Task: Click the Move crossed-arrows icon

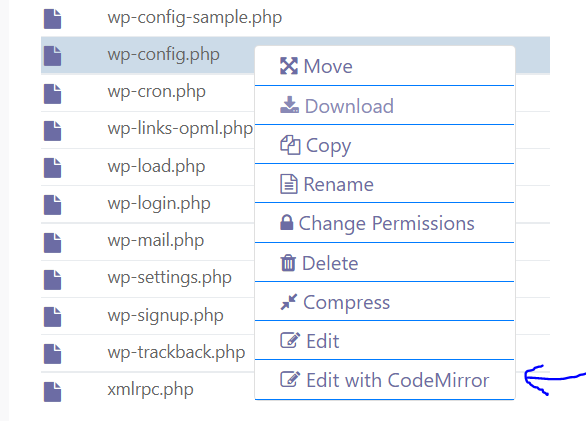Action: coord(289,66)
